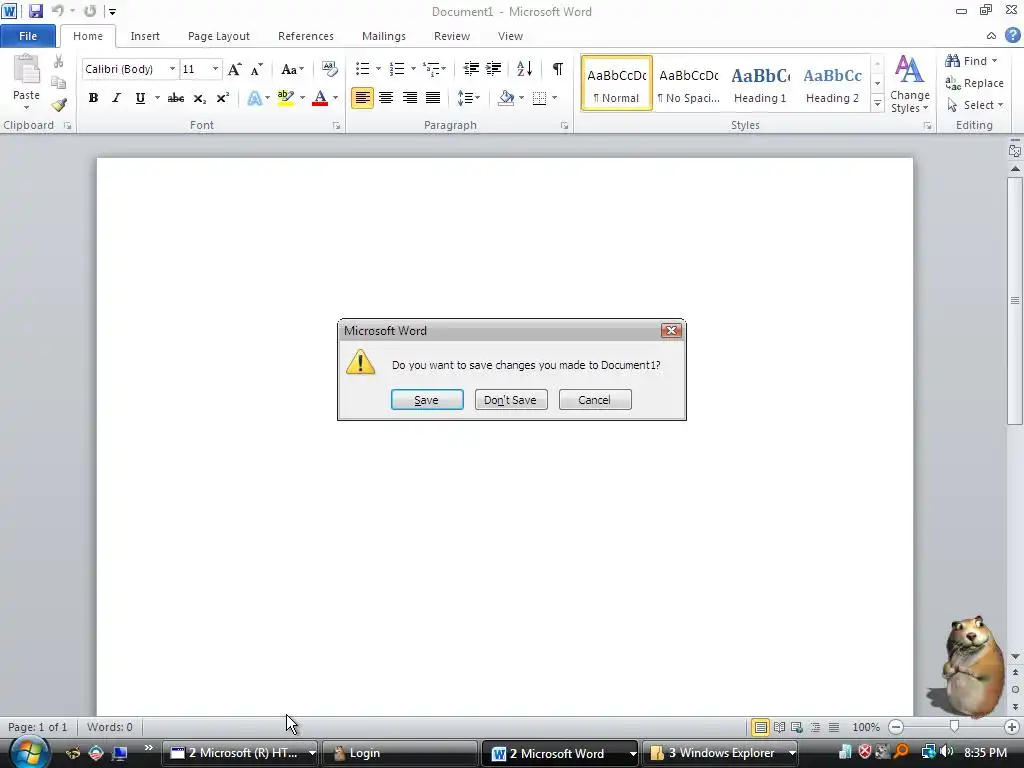Screen dimensions: 1024x768
Task: Click the Undo icon in the title bar
Action: click(x=57, y=11)
